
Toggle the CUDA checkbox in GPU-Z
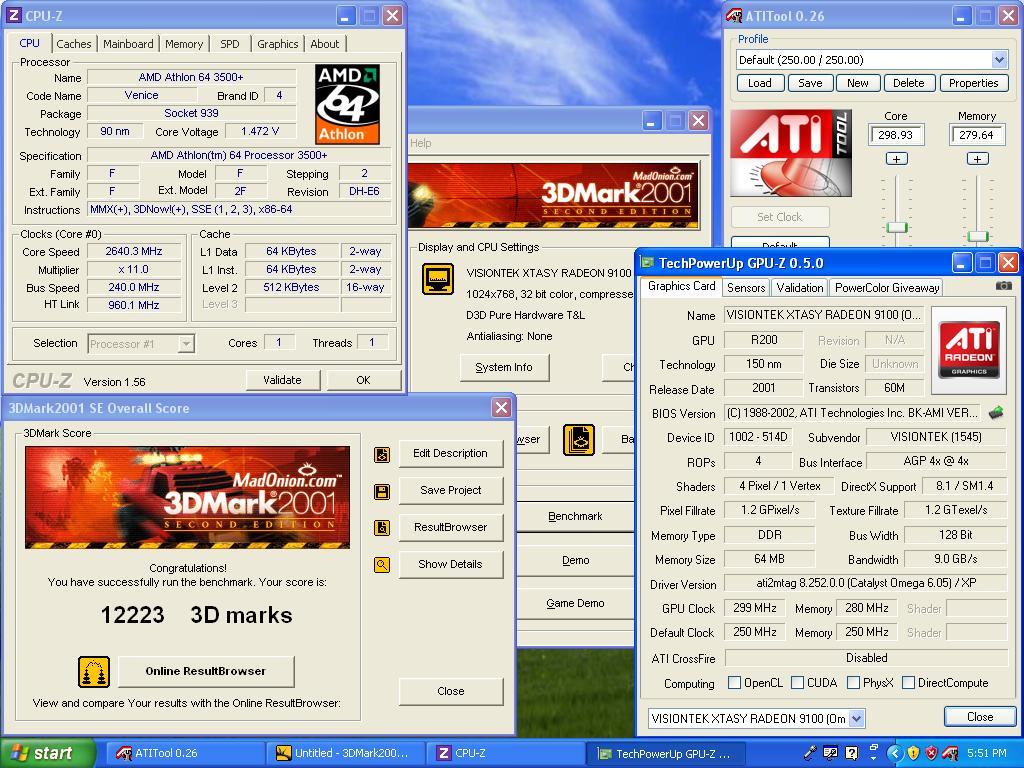[797, 682]
